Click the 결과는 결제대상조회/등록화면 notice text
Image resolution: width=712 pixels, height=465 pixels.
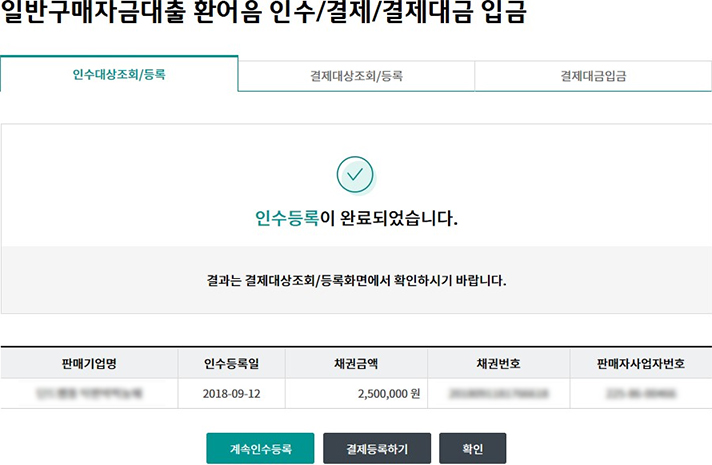click(x=356, y=281)
